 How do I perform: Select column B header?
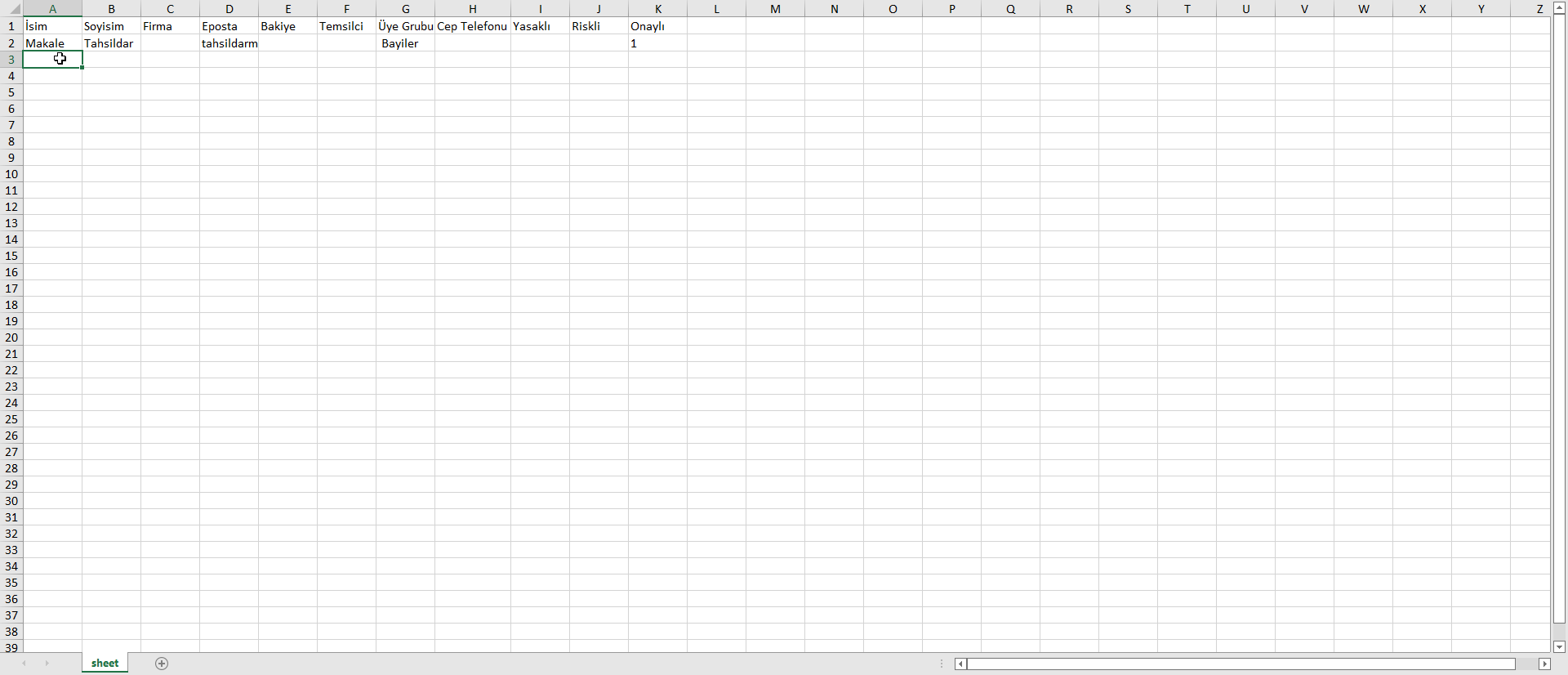111,9
